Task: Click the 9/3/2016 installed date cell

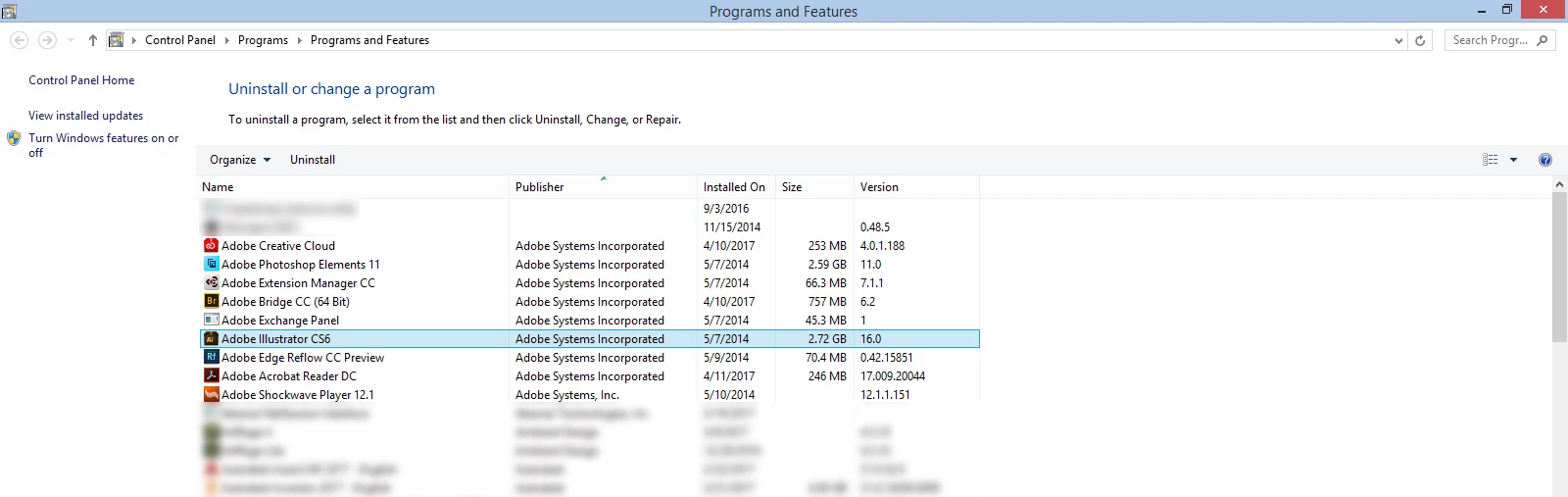Action: 726,209
